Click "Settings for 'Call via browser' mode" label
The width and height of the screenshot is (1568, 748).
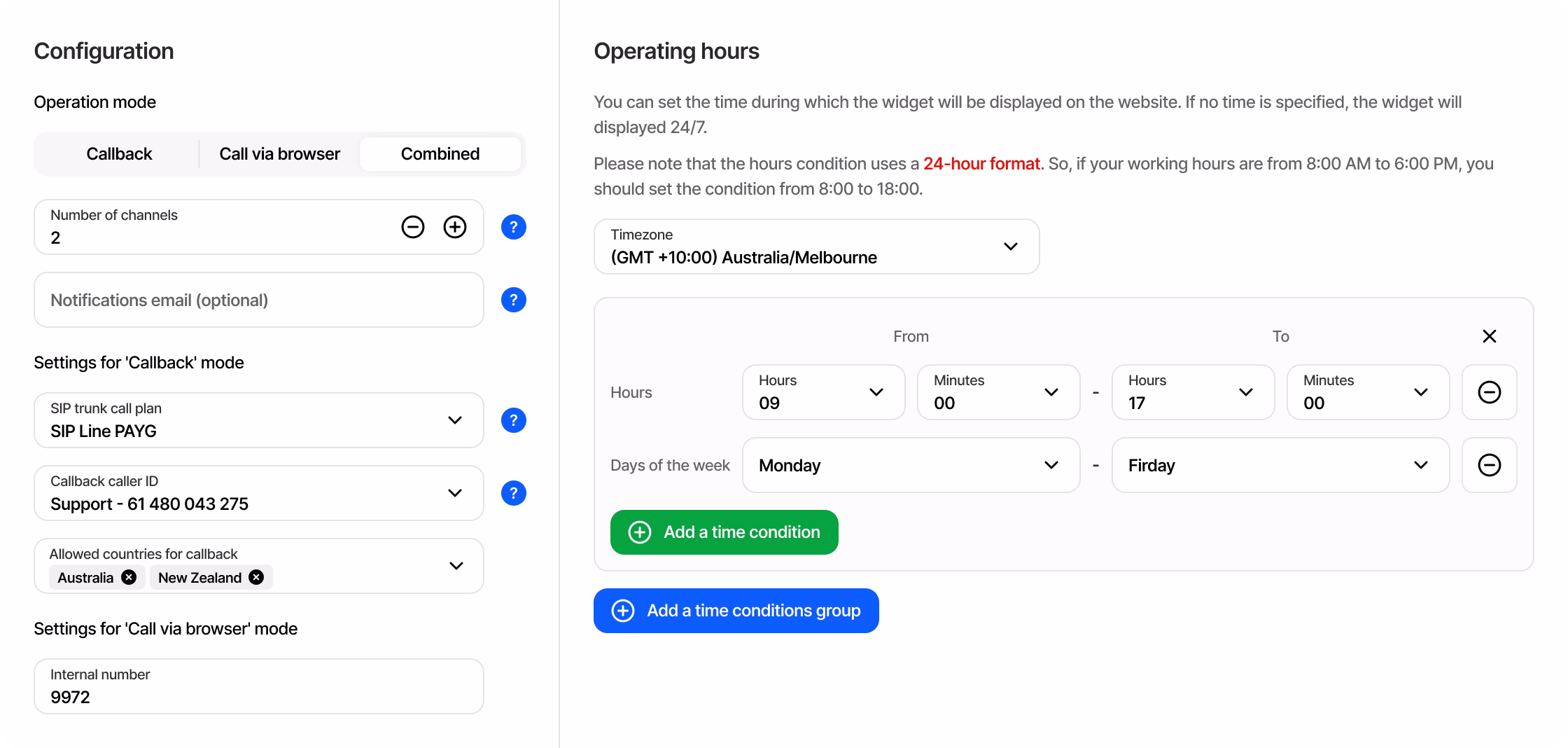[166, 629]
